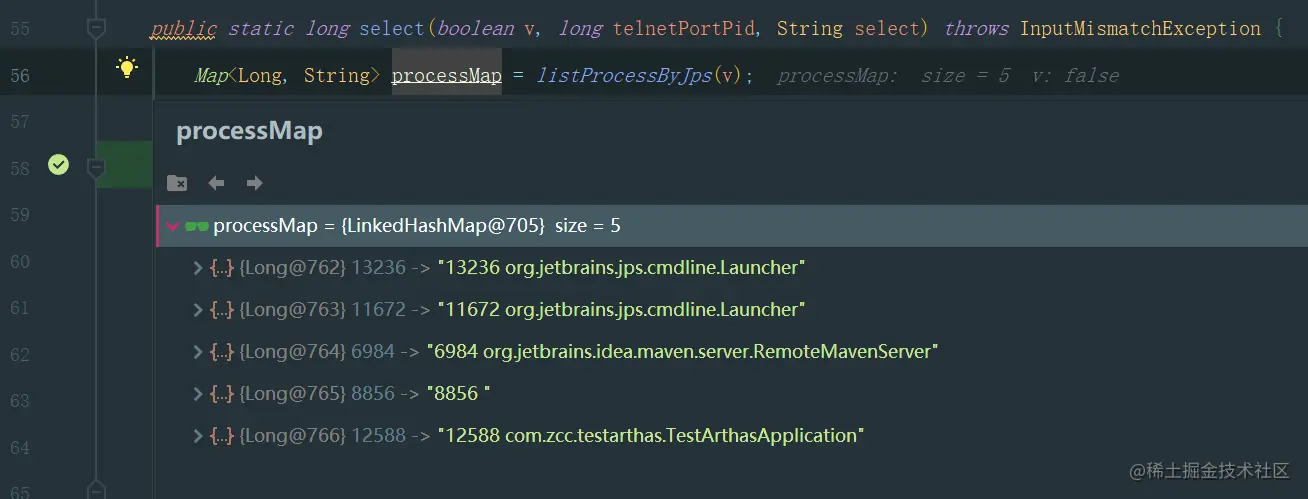Click the fold marker on line 55

96,29
